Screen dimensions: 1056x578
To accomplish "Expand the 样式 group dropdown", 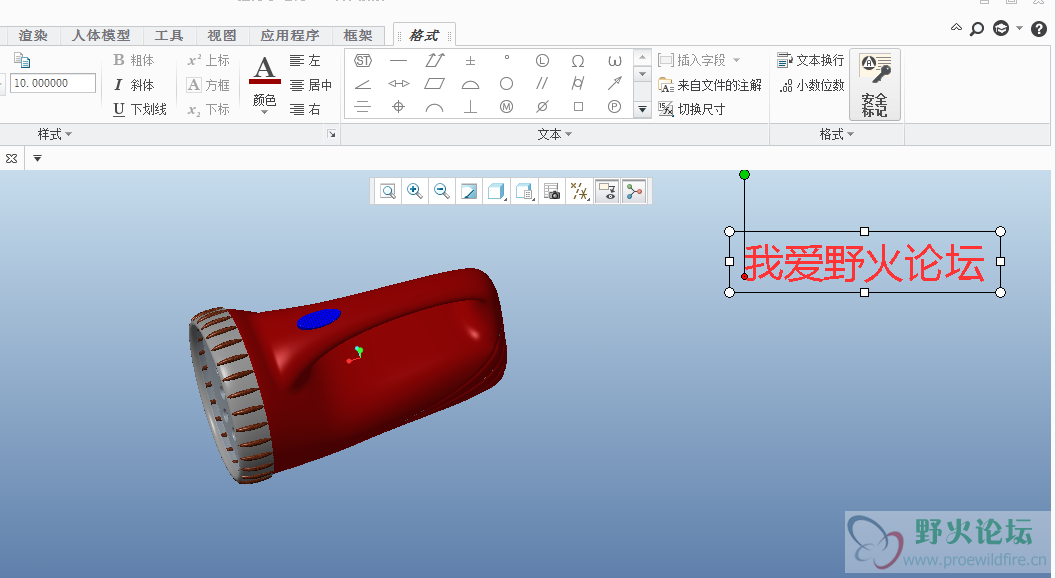I will [55, 134].
